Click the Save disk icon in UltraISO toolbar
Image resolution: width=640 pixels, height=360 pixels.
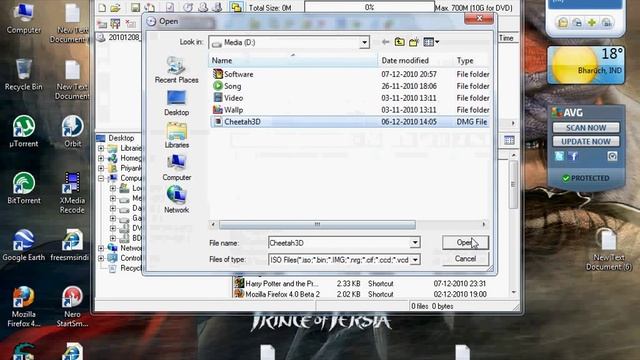[135, 7]
